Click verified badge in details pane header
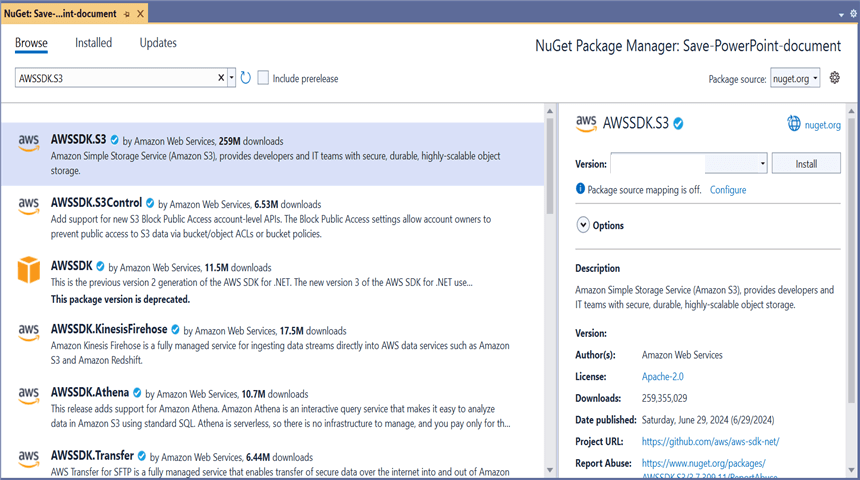 (678, 124)
